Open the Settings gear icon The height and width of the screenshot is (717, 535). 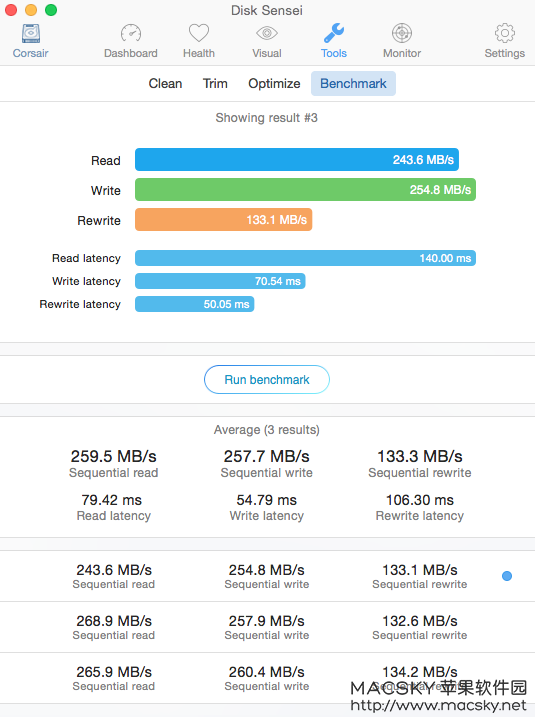pos(505,33)
